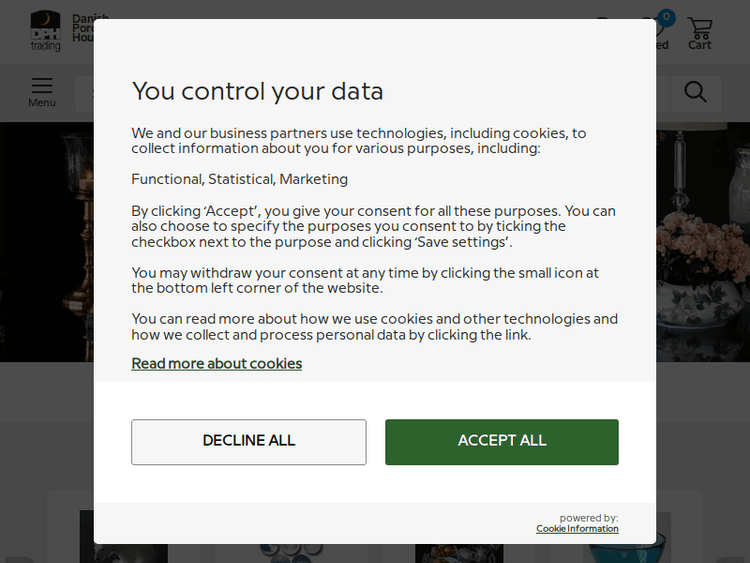Screen dimensions: 750x563
Task: Click the DPH trading logo
Action: tap(45, 31)
